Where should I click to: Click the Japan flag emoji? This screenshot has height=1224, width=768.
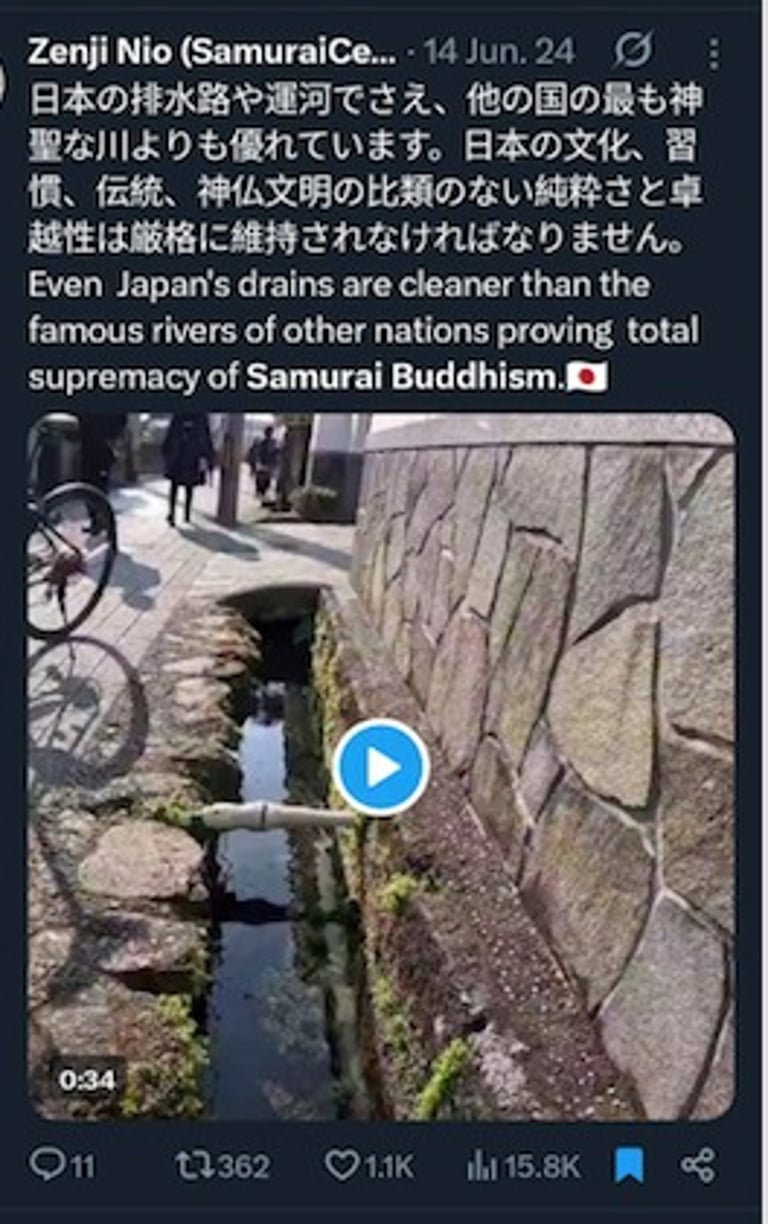(587, 377)
